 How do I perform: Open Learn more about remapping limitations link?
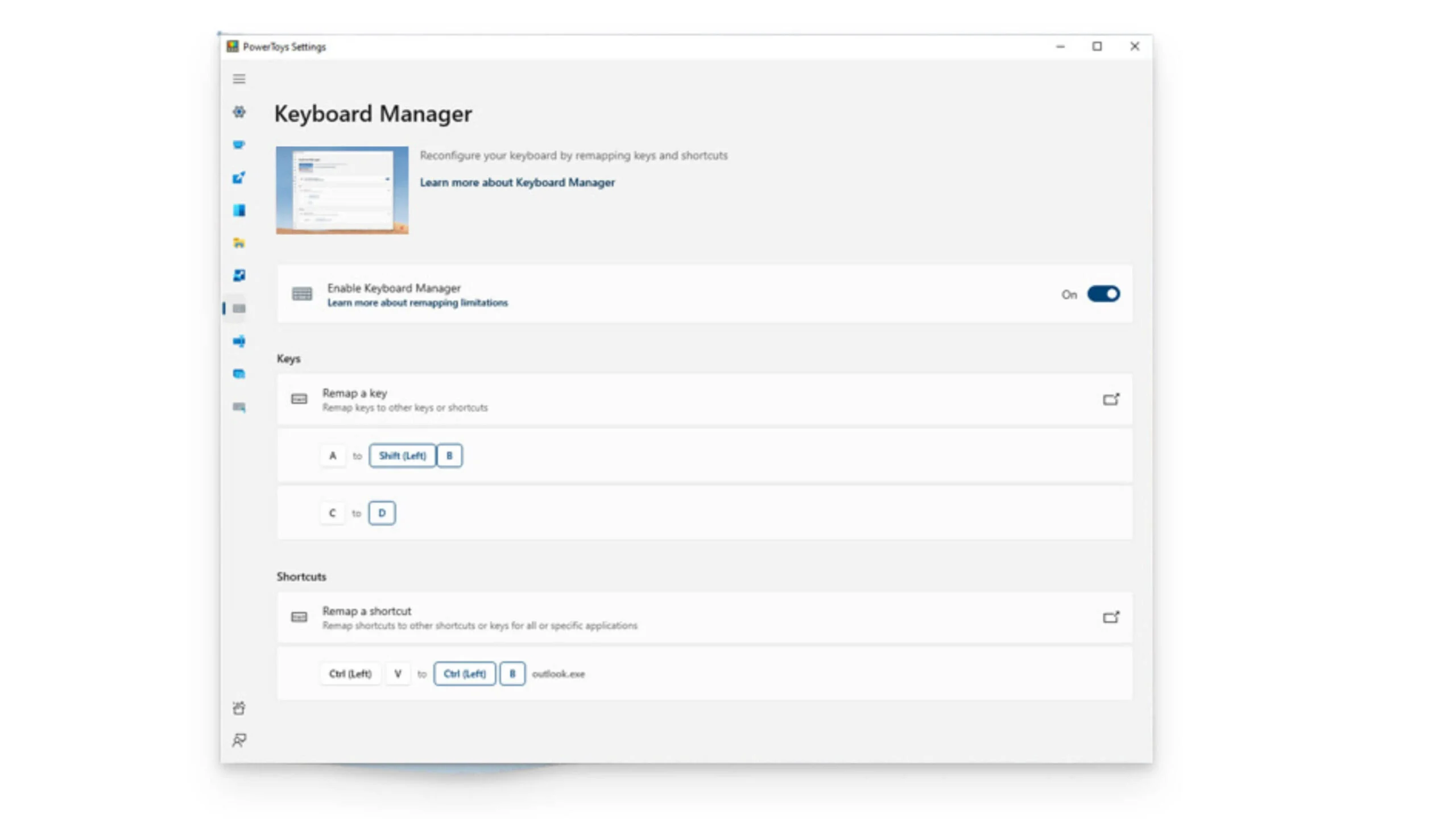[417, 303]
